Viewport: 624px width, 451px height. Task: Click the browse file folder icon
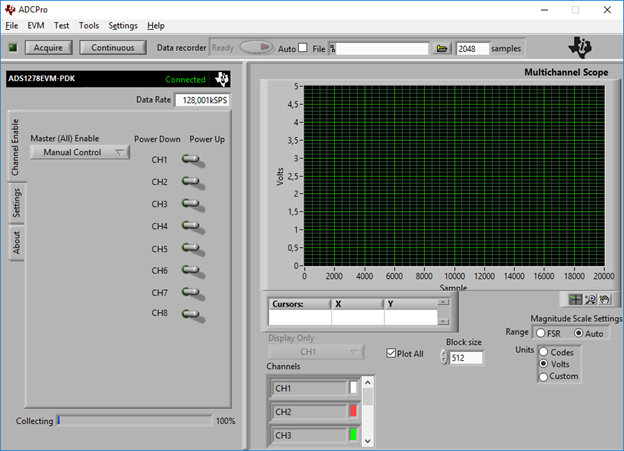[x=442, y=48]
